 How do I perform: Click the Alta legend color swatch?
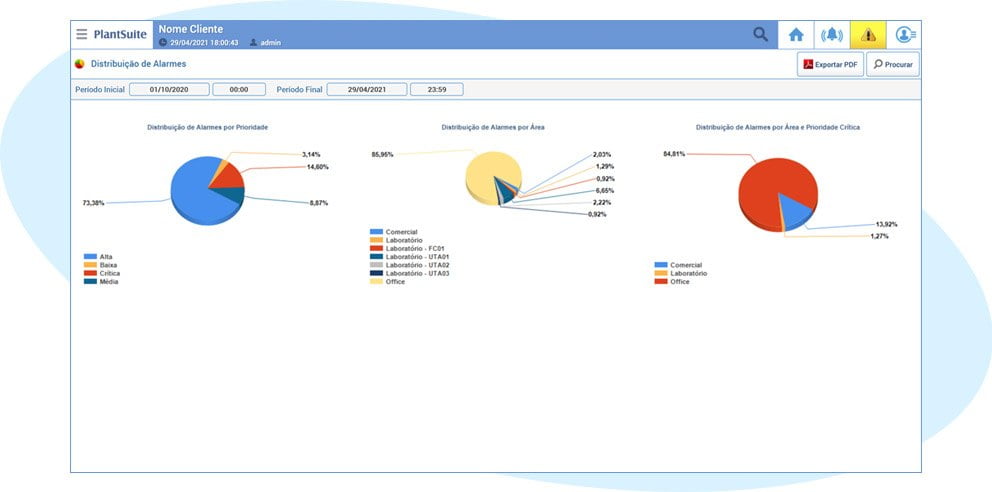[90, 257]
